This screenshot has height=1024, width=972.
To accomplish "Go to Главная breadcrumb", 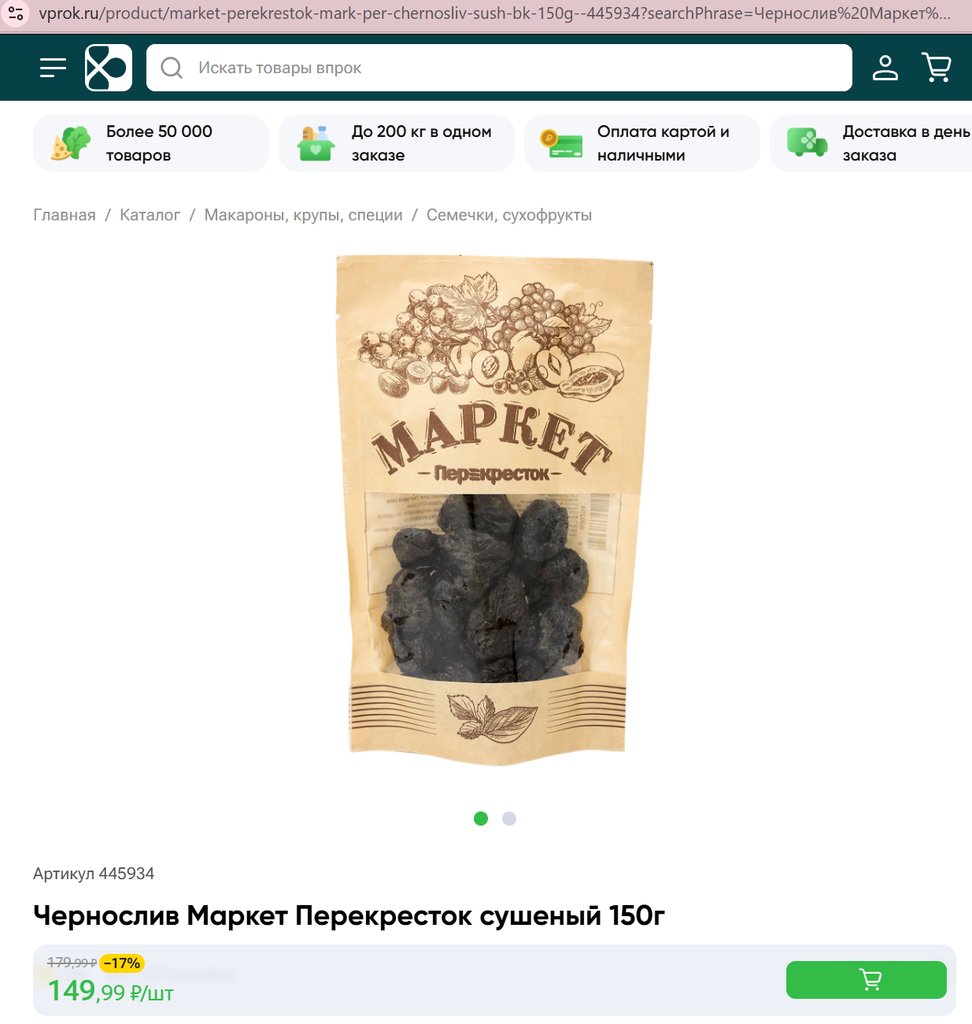I will 64,215.
